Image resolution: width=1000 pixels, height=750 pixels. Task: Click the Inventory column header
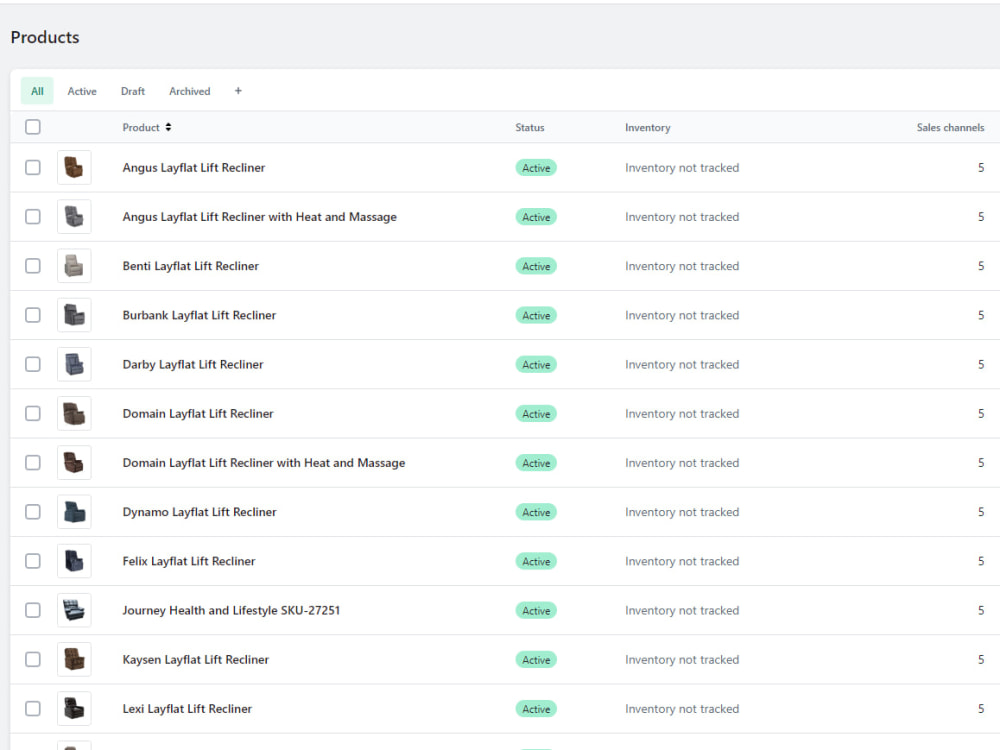pyautogui.click(x=647, y=128)
